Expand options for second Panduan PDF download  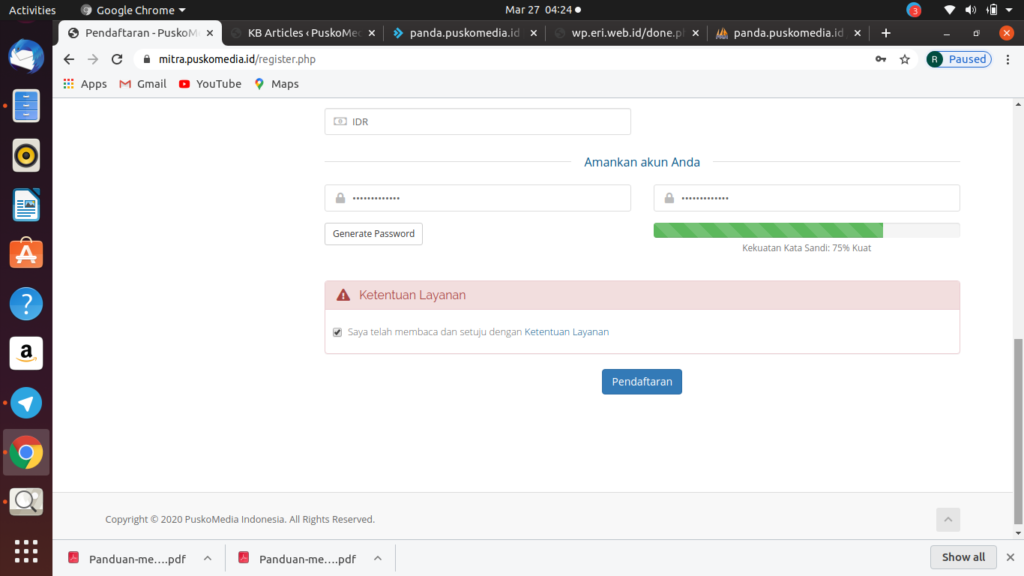(377, 558)
